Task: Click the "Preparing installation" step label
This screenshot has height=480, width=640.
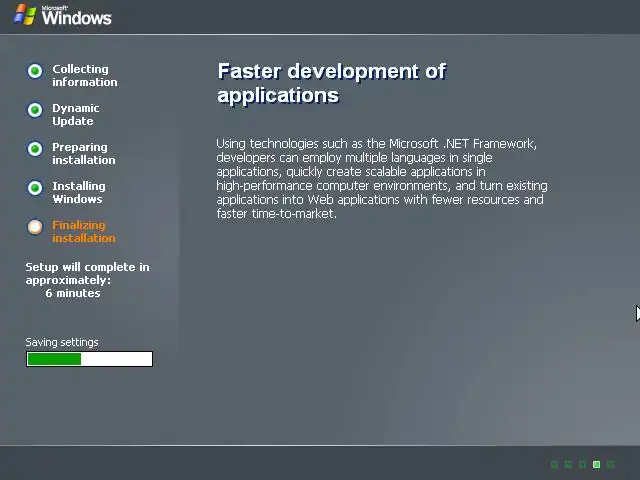Action: (84, 153)
